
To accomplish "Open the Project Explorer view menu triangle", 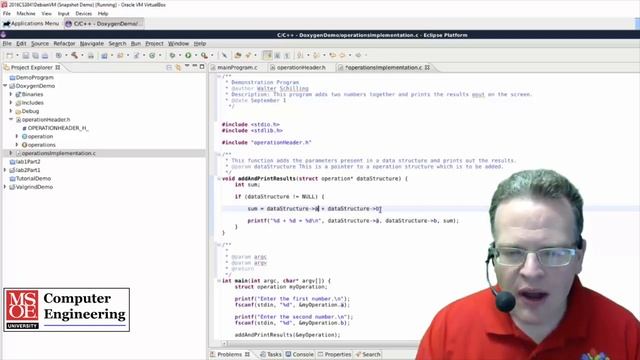I will click(x=187, y=66).
